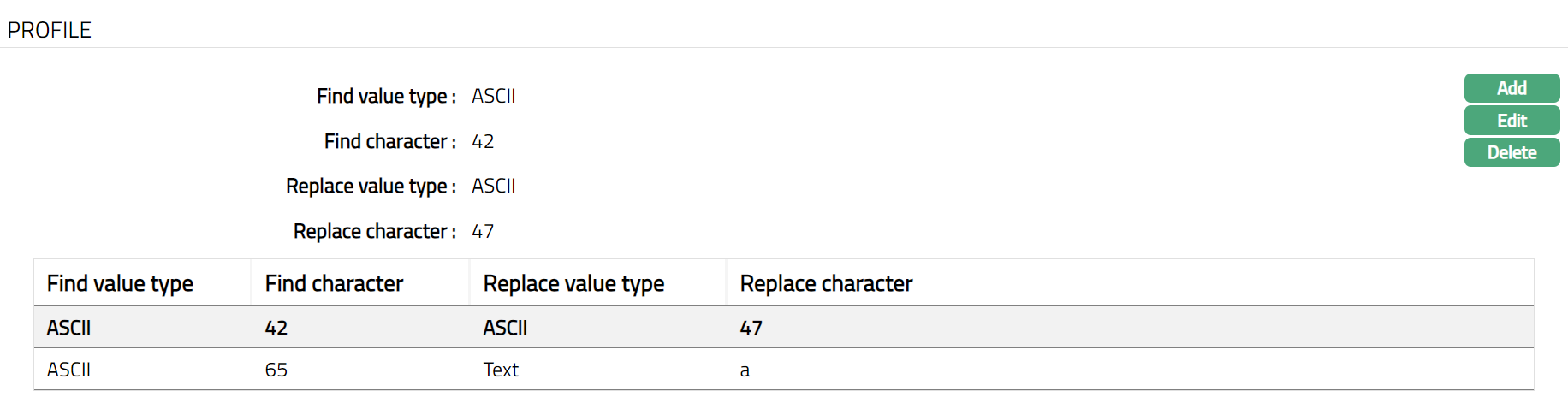Click the Replace value type detail value ASCII
This screenshot has height=409, width=1568.
click(493, 186)
